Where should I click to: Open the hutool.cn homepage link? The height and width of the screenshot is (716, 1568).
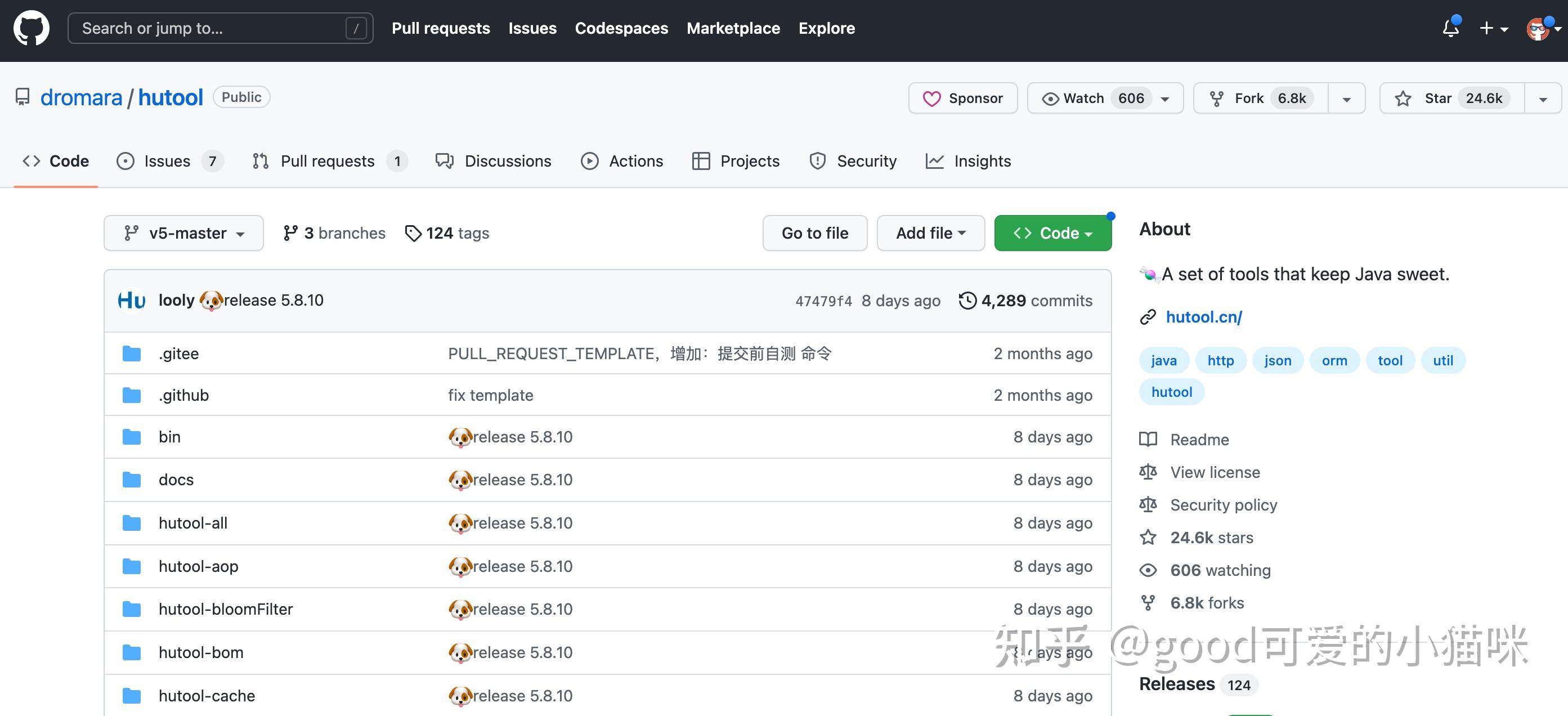coord(1203,316)
